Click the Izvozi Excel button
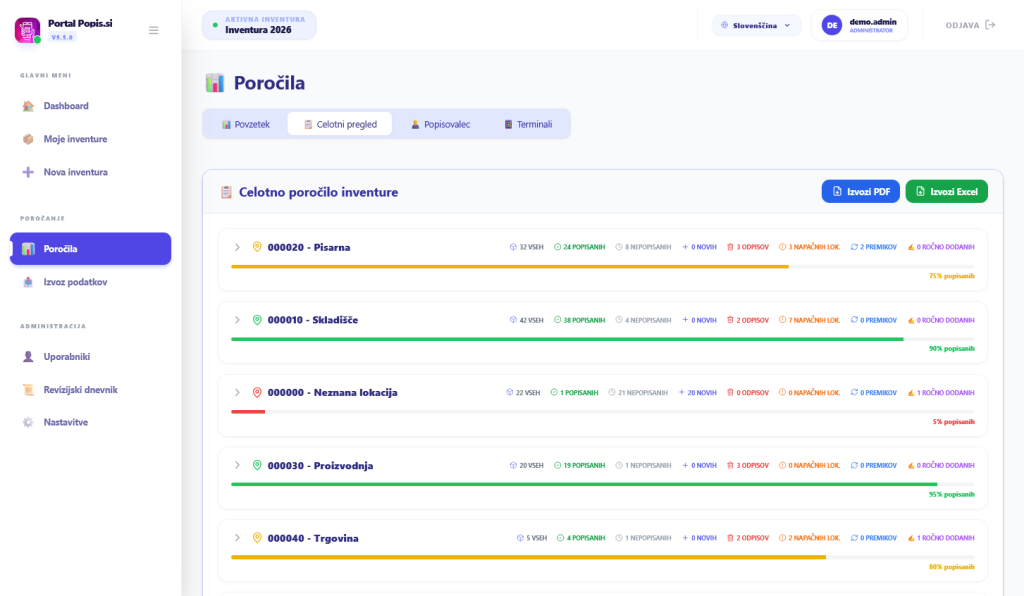This screenshot has height=596, width=1024. click(946, 192)
